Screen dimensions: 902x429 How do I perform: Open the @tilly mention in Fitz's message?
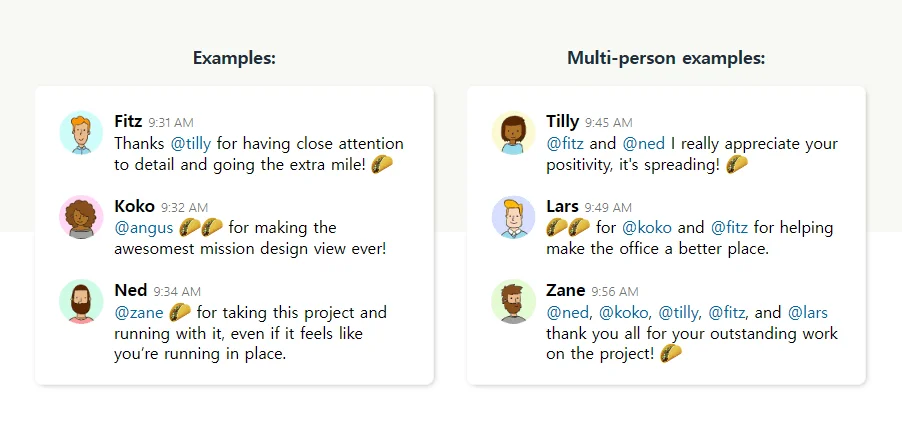click(191, 144)
